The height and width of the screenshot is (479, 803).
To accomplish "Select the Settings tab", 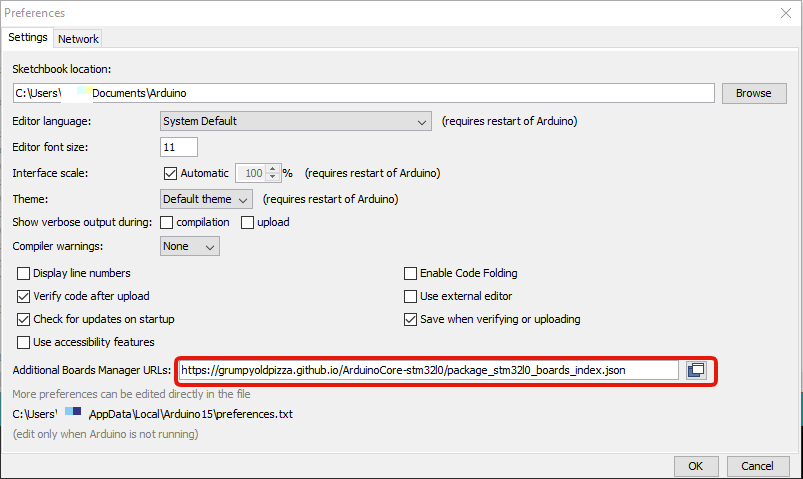I will click(28, 38).
